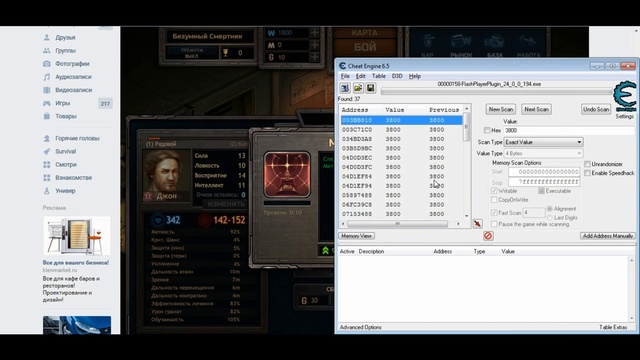Click the Друзья icon in VK sidebar
This screenshot has width=640, height=360.
(47, 37)
